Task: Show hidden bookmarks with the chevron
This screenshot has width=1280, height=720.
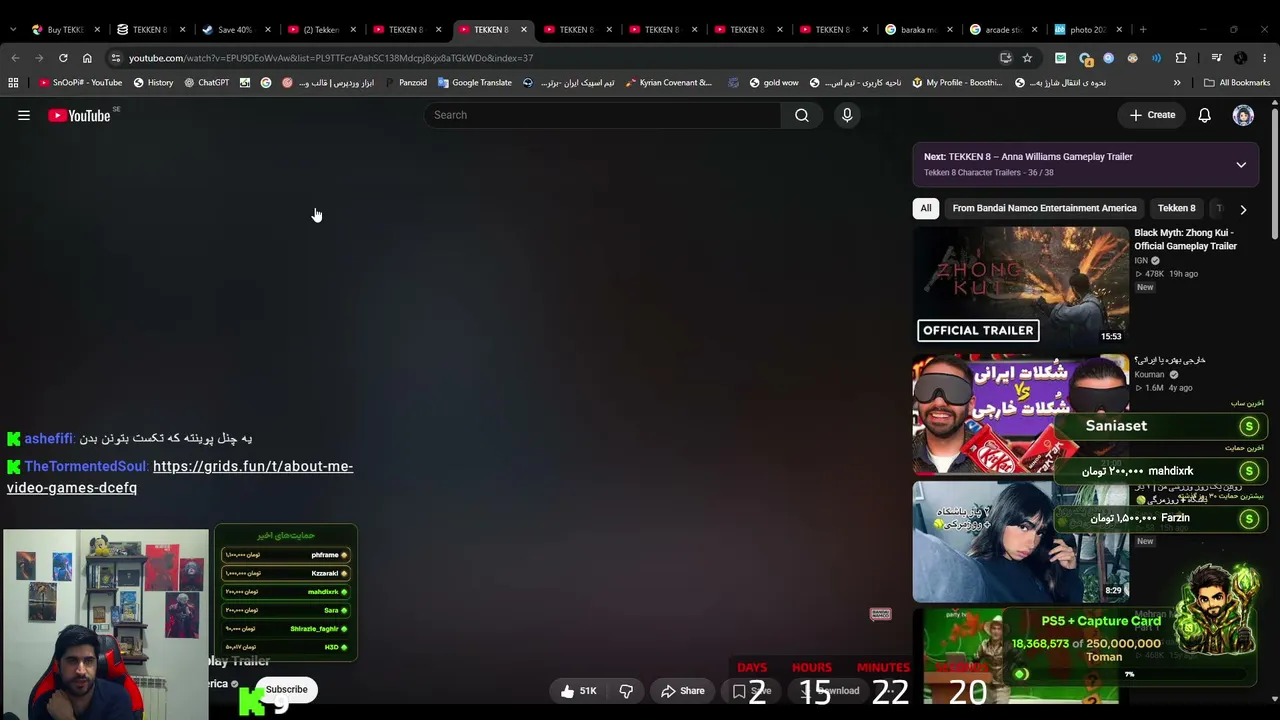Action: [1177, 83]
